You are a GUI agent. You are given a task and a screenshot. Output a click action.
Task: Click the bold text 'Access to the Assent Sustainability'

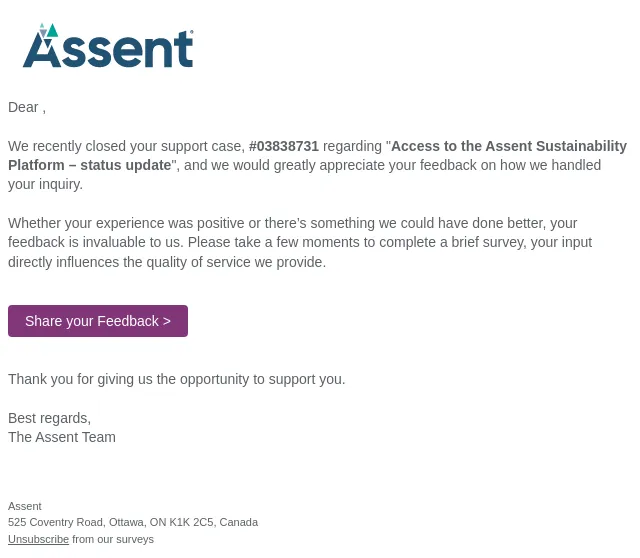(x=509, y=146)
